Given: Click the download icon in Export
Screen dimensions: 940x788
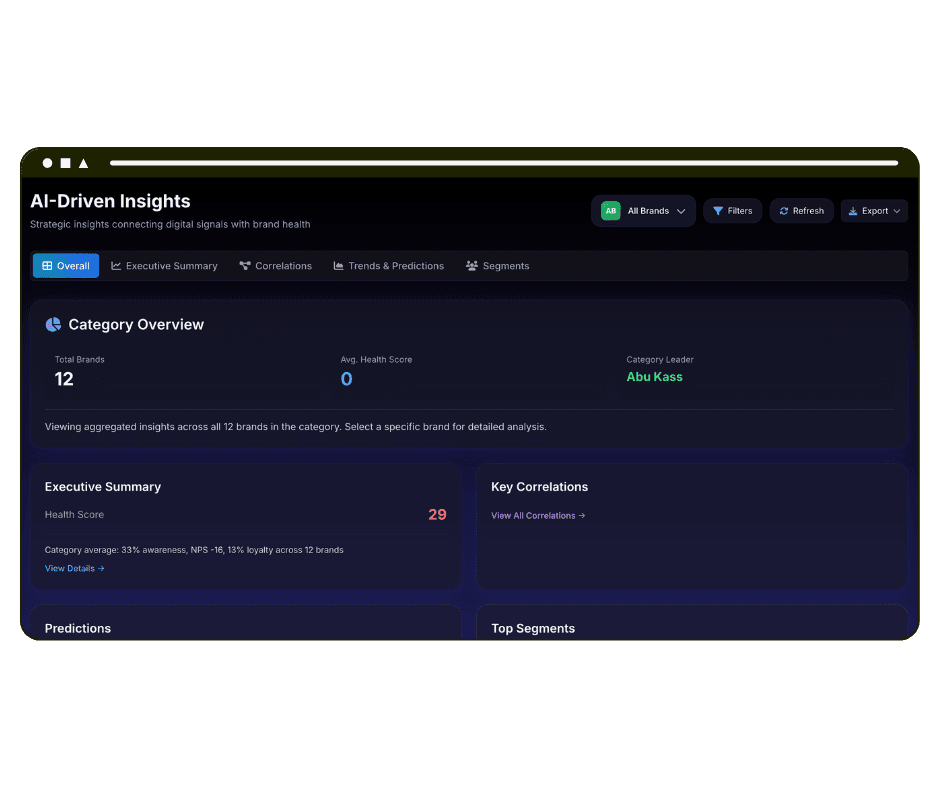Looking at the screenshot, I should coord(852,211).
